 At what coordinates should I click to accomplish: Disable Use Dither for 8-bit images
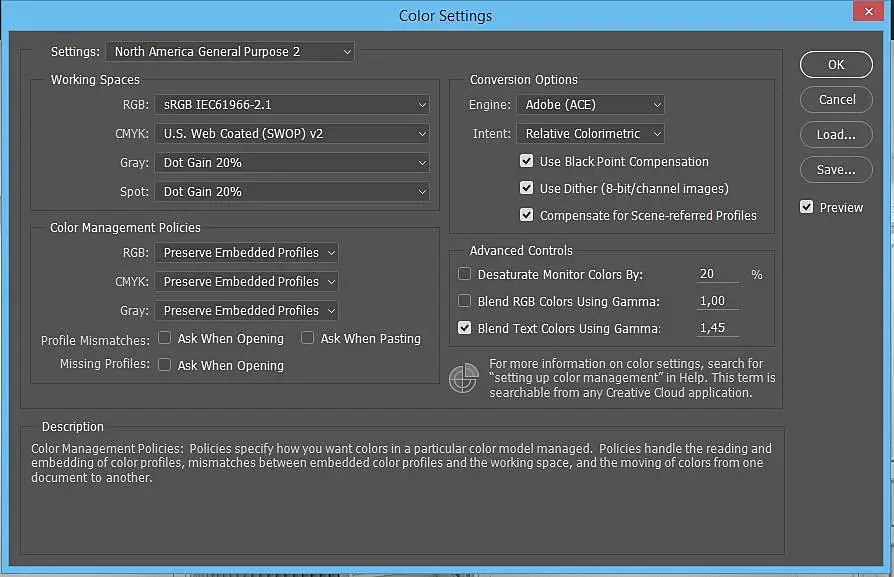pyautogui.click(x=527, y=188)
